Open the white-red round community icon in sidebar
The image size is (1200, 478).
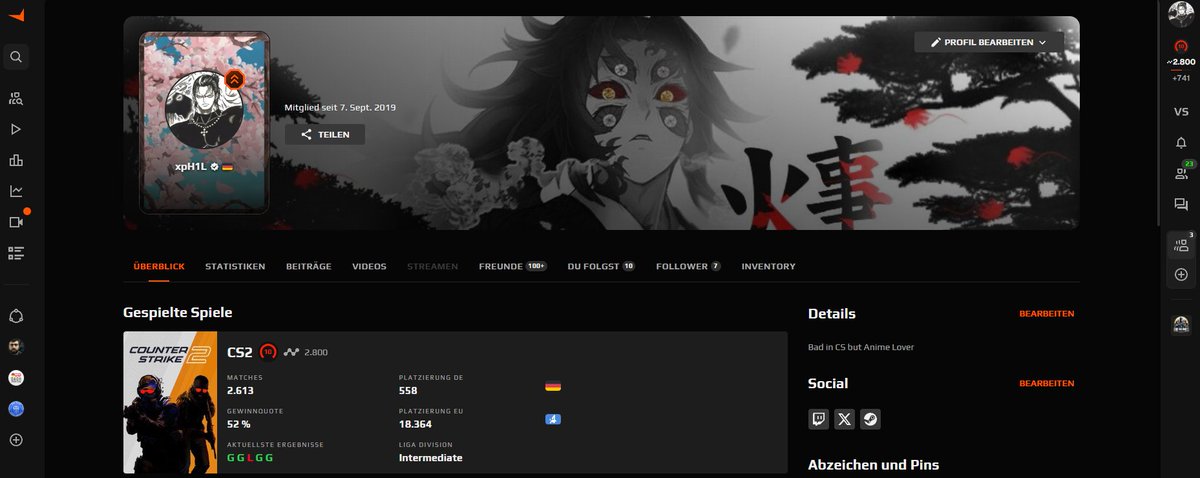16,378
